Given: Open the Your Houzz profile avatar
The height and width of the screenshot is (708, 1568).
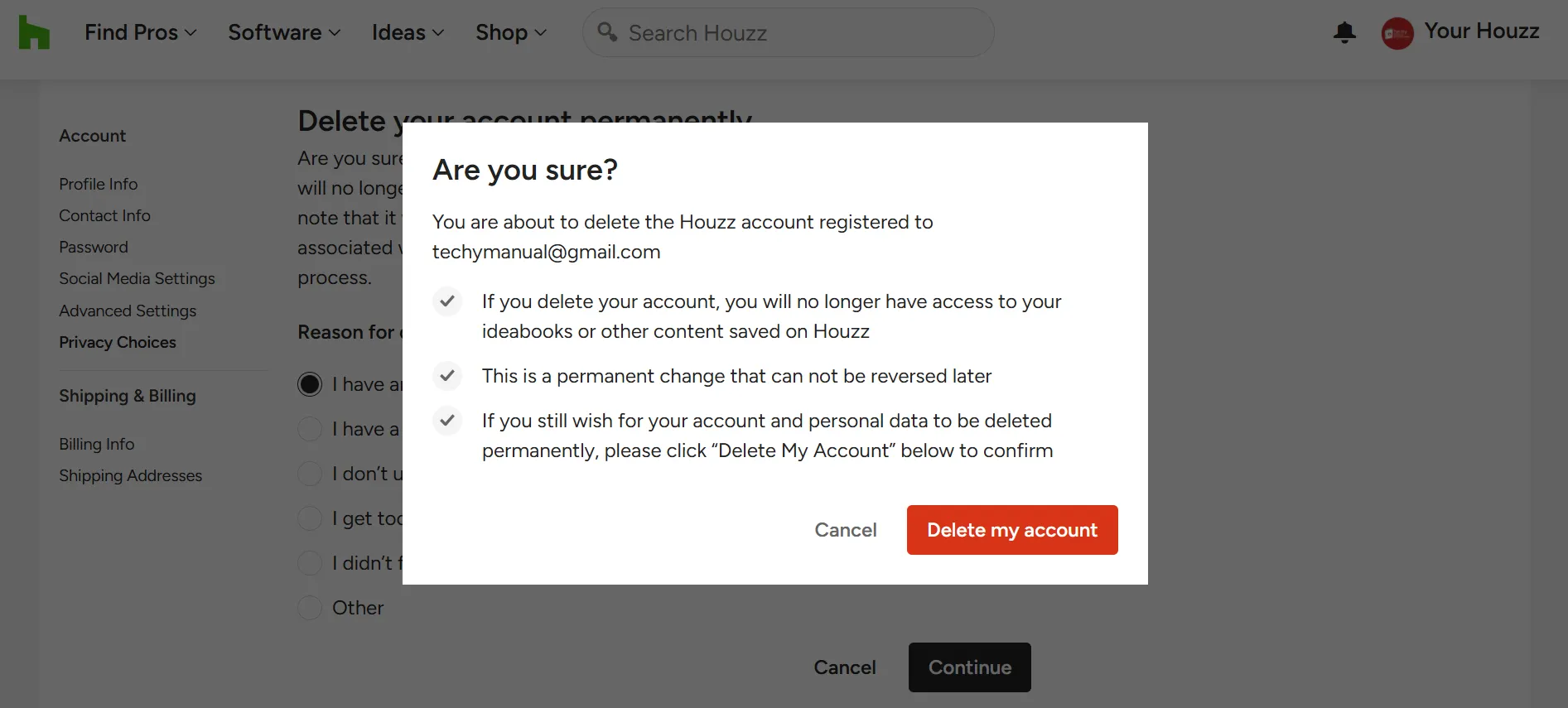Looking at the screenshot, I should (1397, 32).
